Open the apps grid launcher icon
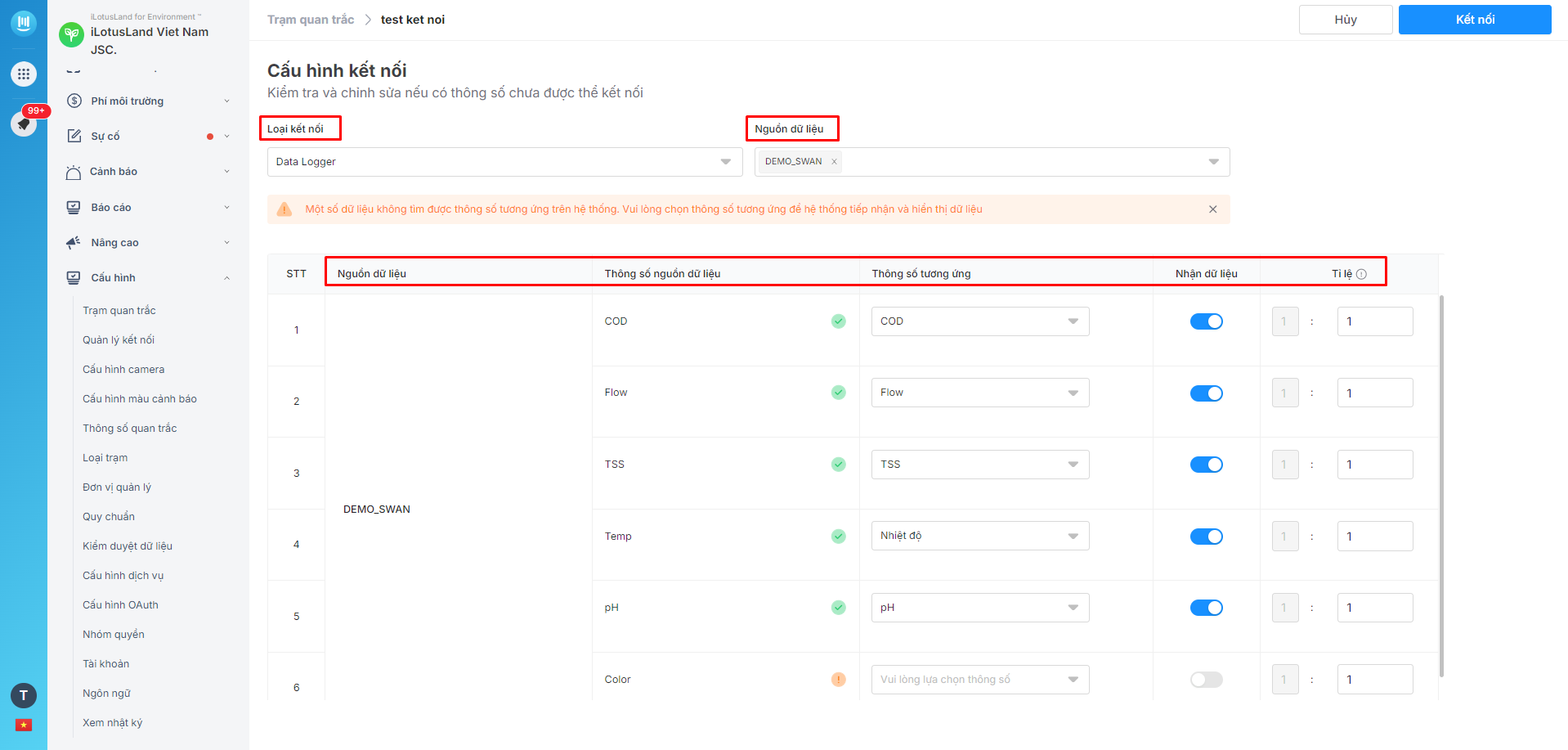 pyautogui.click(x=24, y=74)
